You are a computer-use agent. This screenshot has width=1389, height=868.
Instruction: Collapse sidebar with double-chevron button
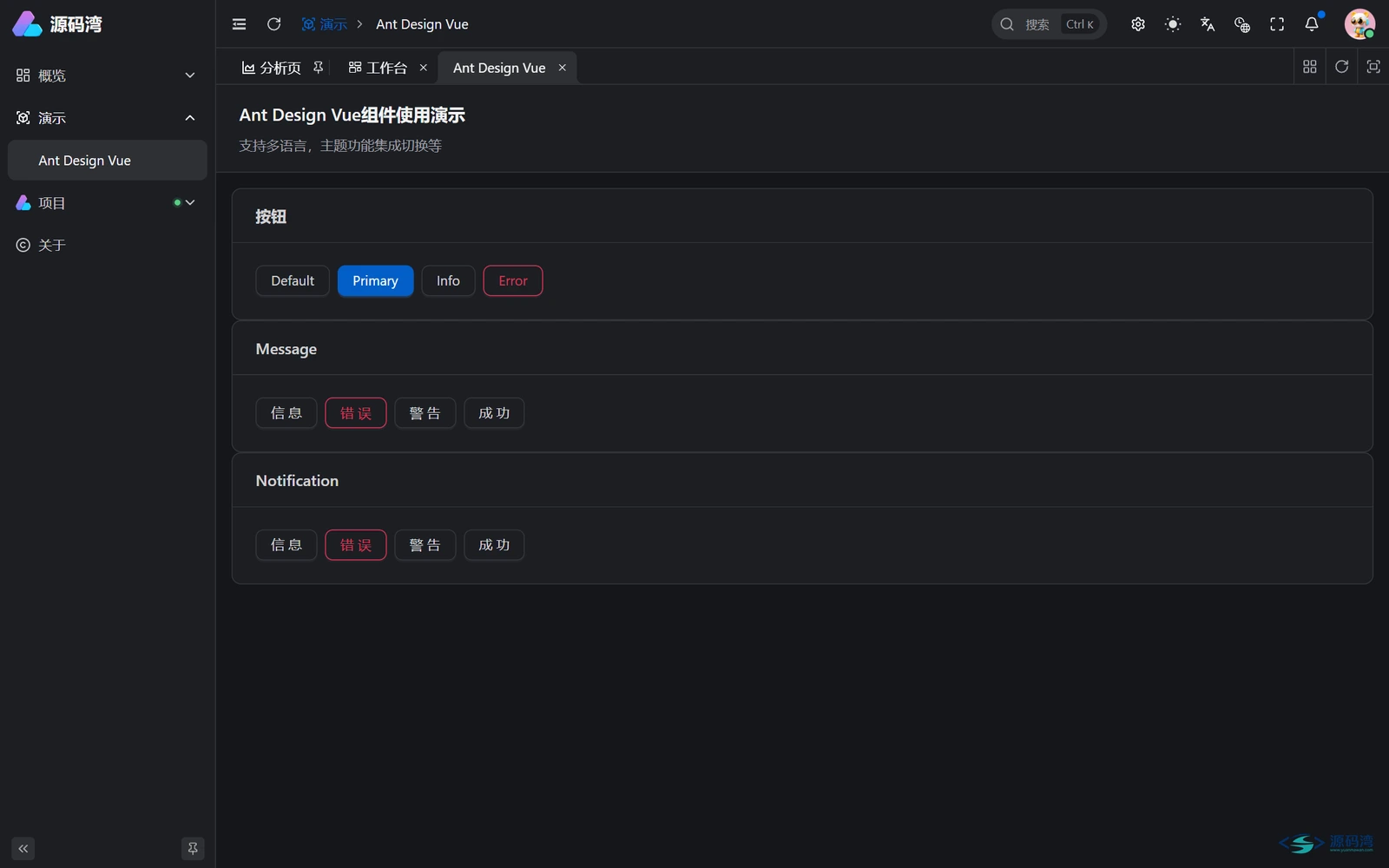[x=23, y=848]
